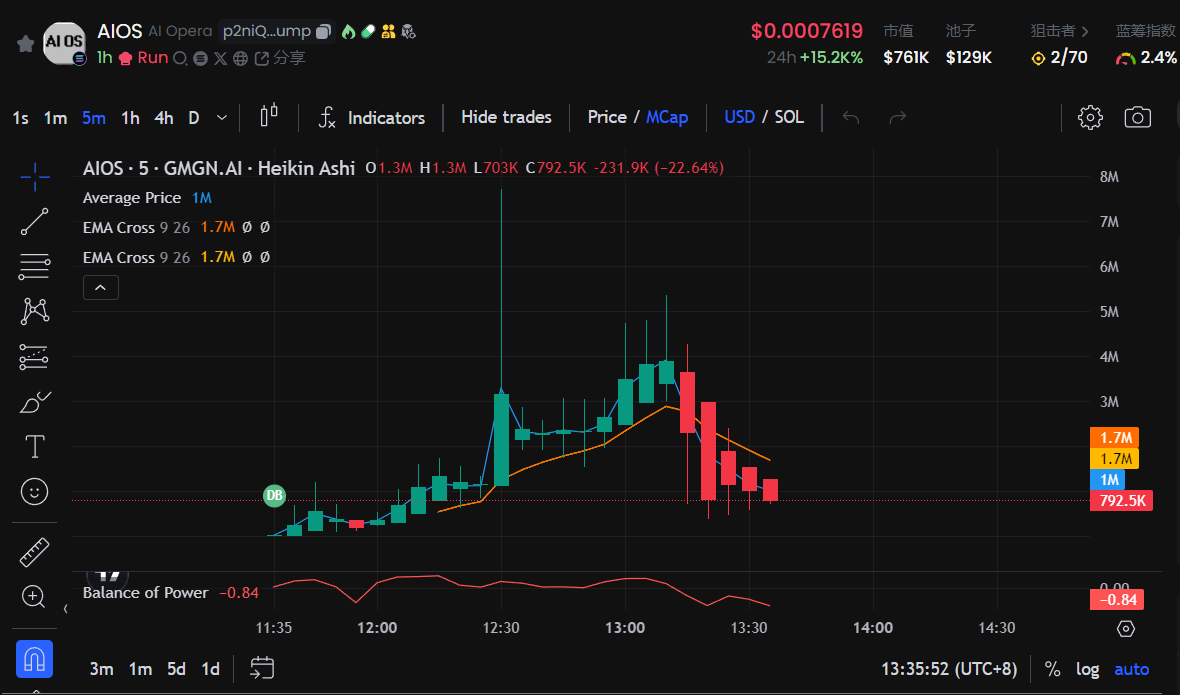The image size is (1180, 695).
Task: Set range to 1d
Action: [x=211, y=669]
